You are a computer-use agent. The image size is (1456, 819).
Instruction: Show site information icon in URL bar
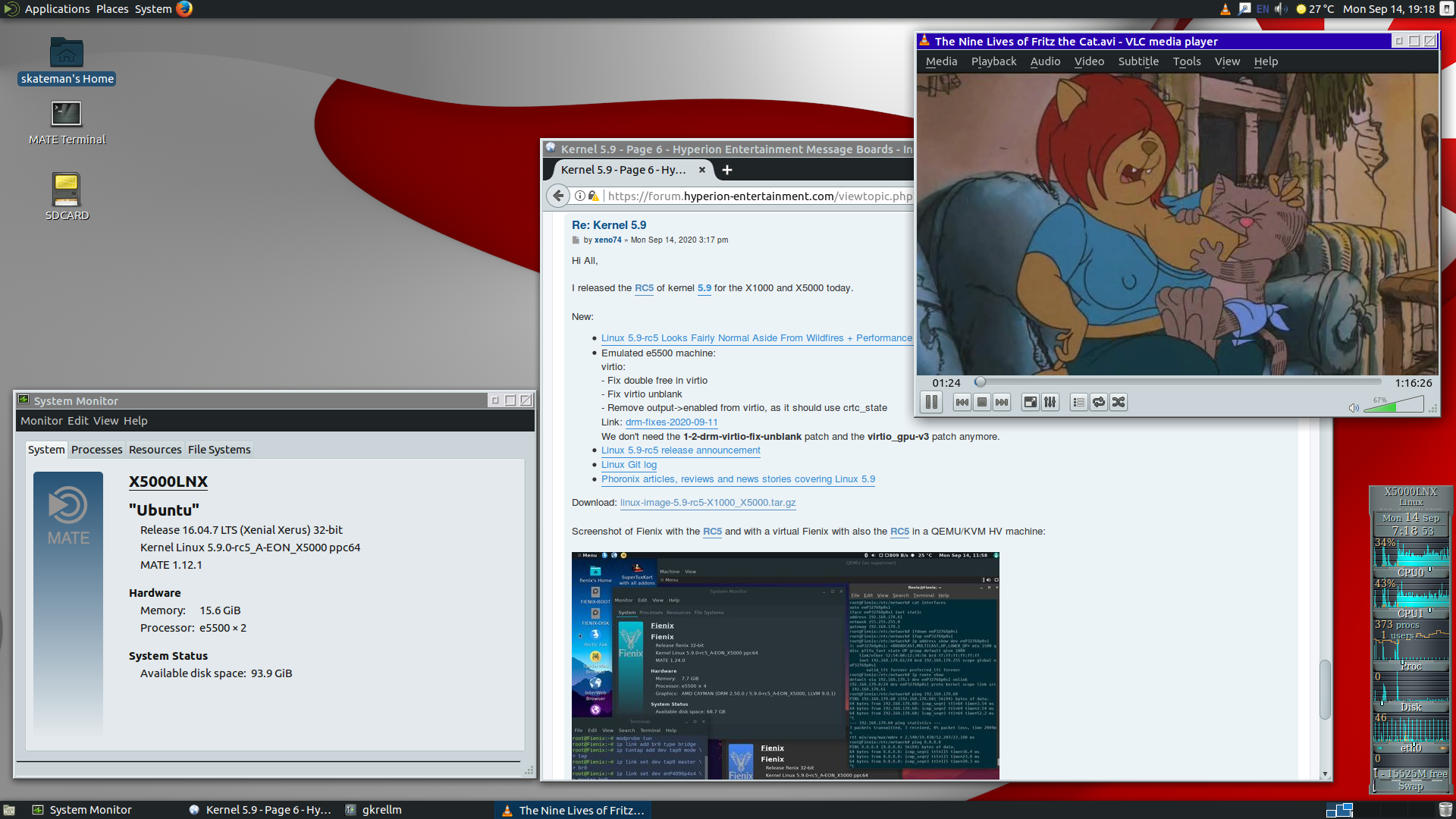pos(580,196)
